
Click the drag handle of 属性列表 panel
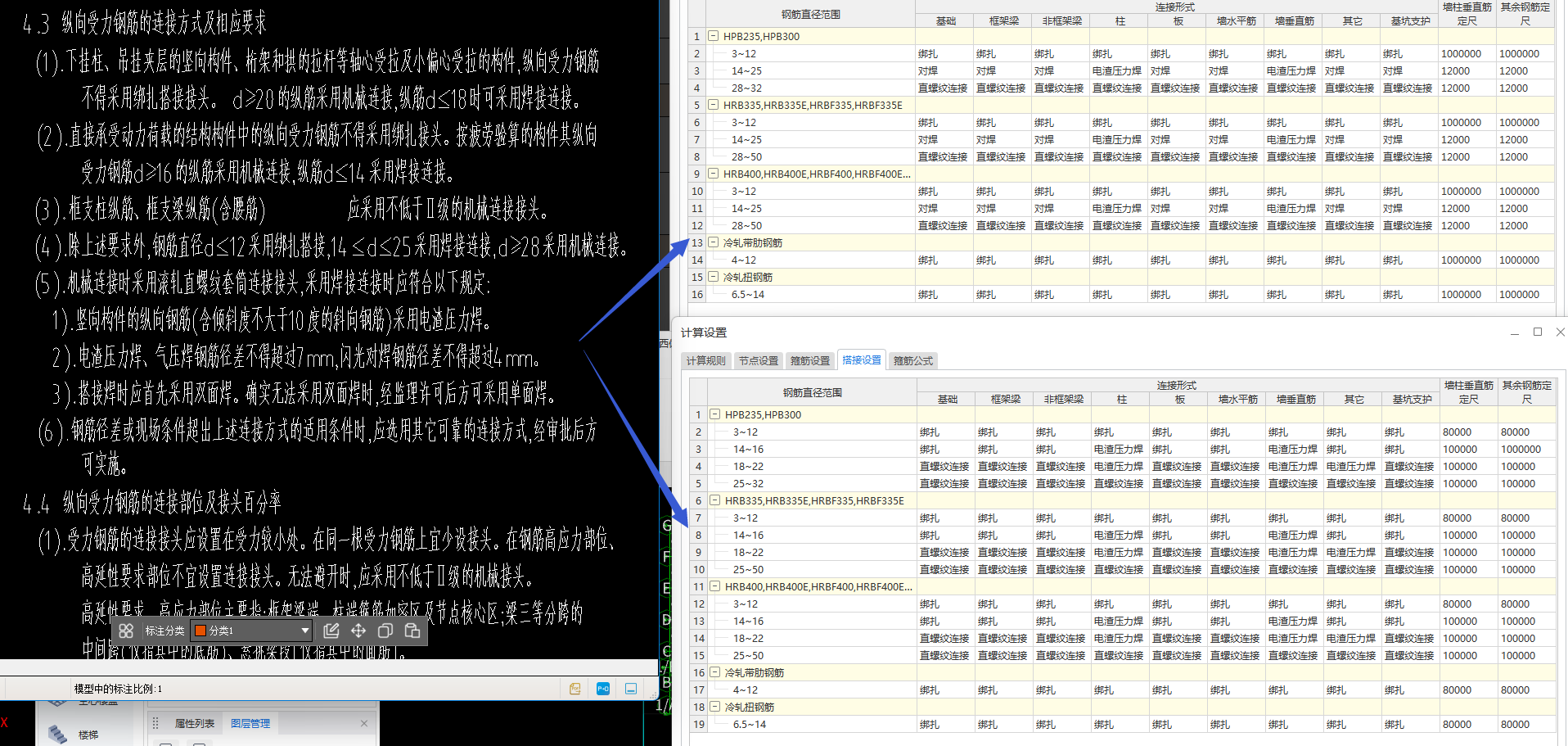(155, 723)
